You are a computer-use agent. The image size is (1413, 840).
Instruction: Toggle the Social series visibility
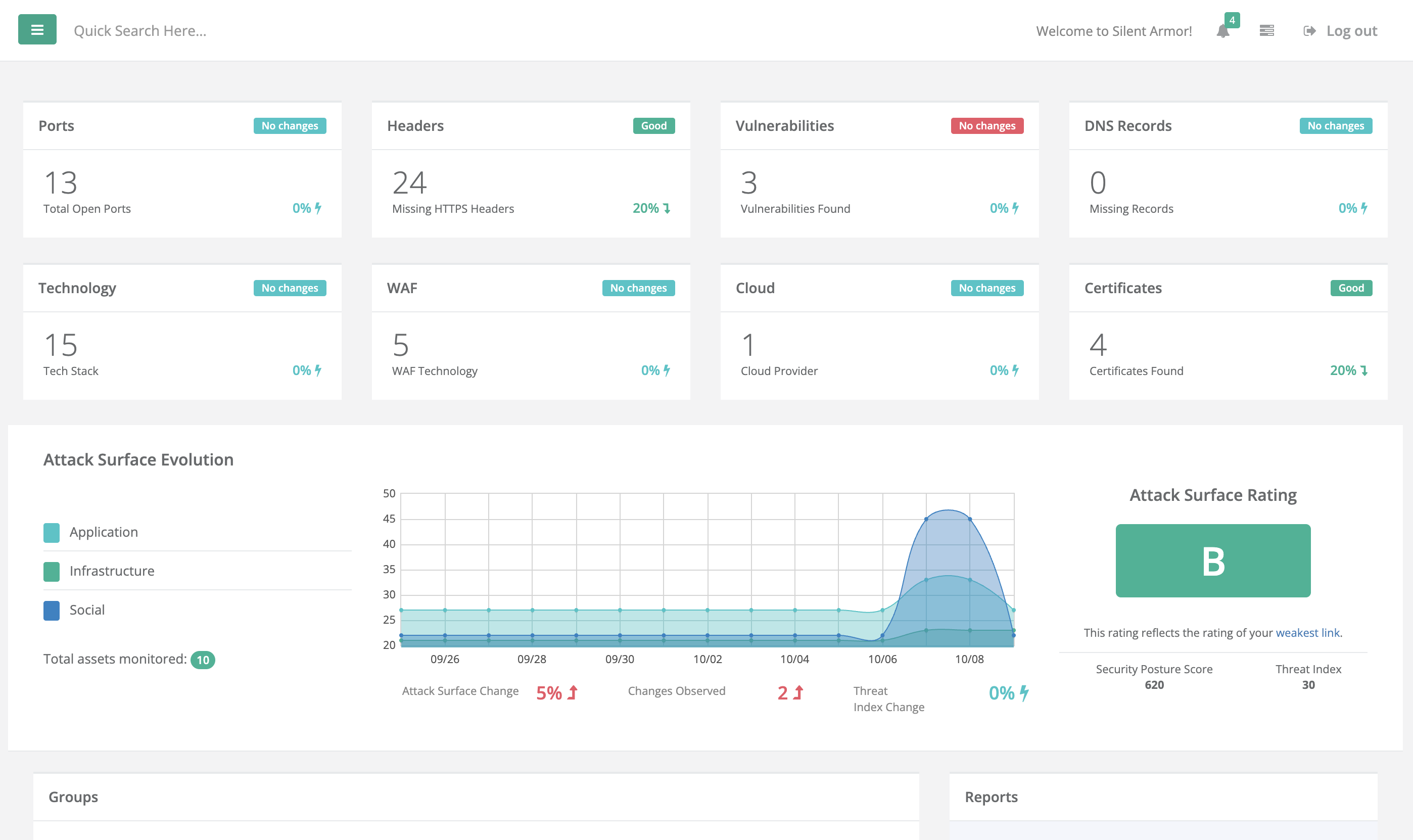(x=86, y=610)
